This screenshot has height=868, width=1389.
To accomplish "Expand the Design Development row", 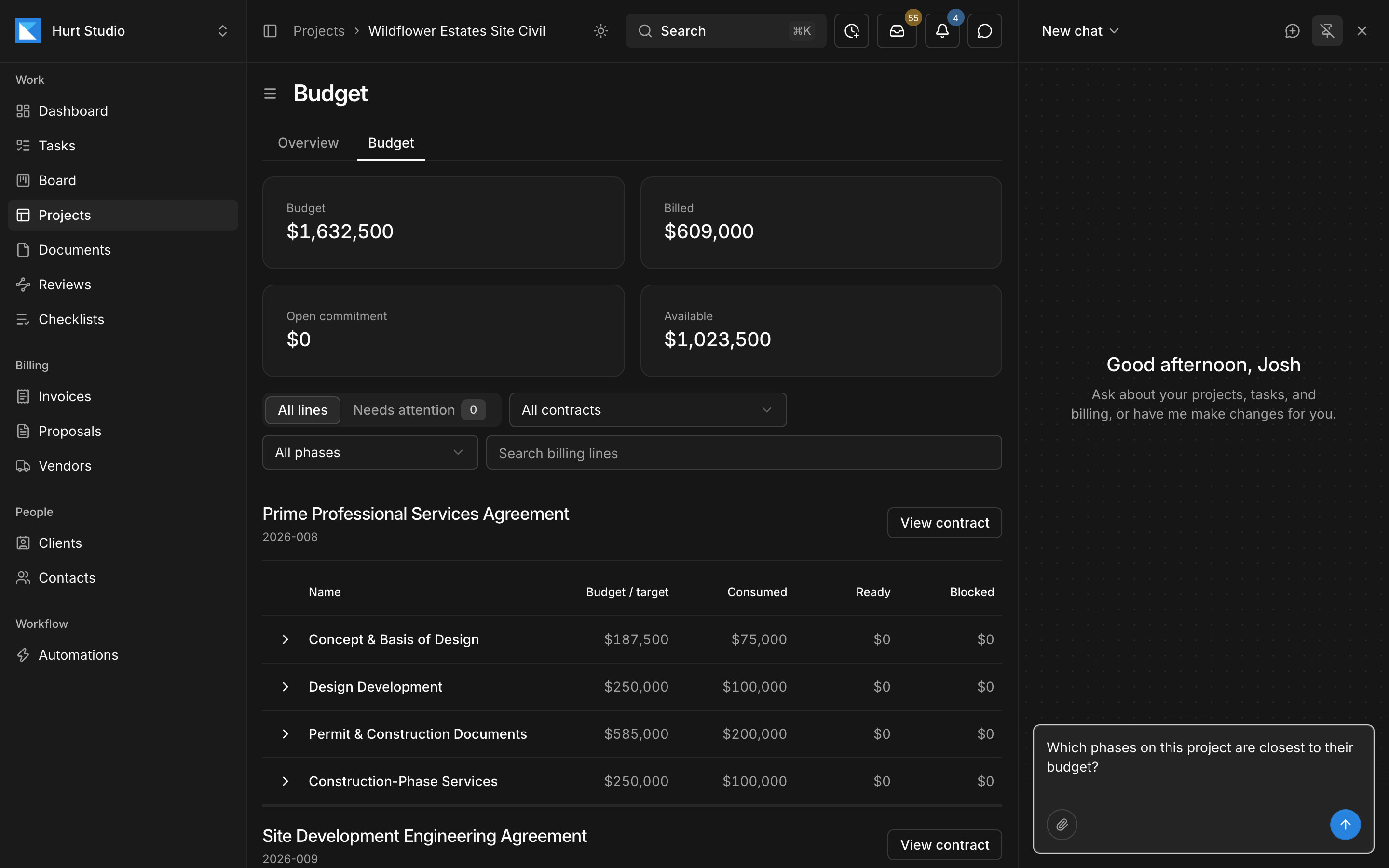I will click(285, 687).
